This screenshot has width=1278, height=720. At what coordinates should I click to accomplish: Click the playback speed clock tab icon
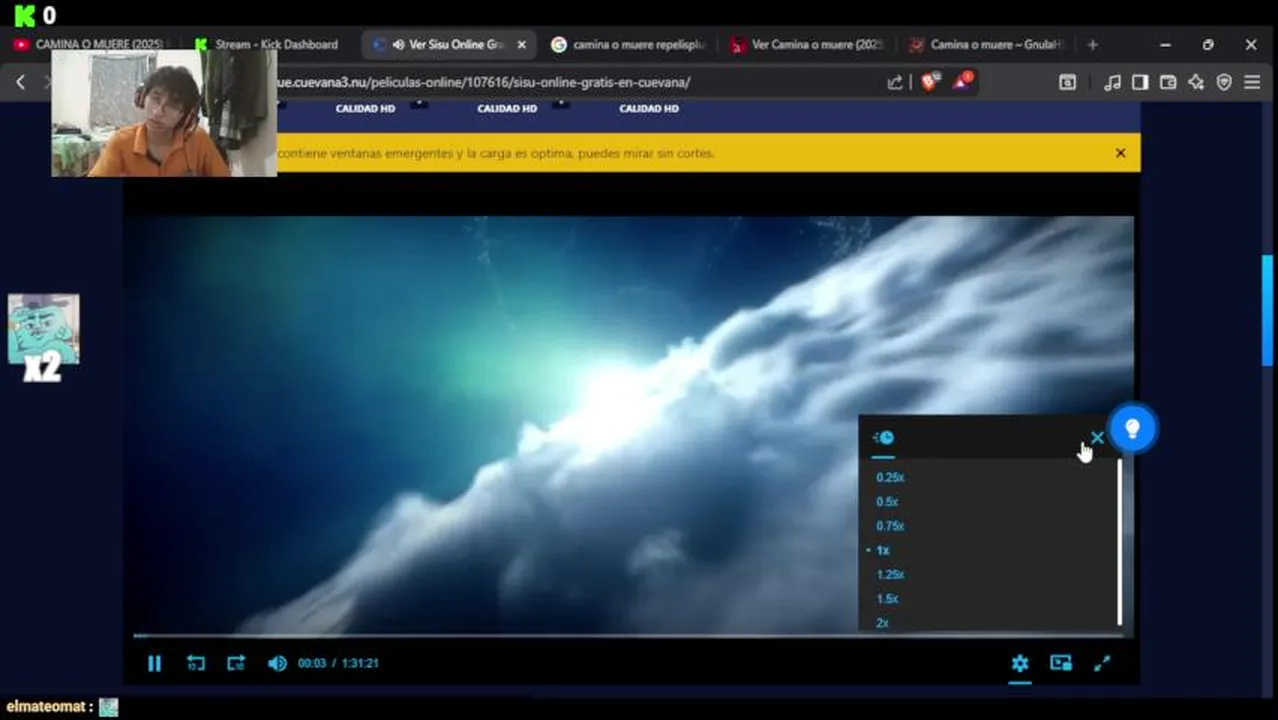[883, 438]
